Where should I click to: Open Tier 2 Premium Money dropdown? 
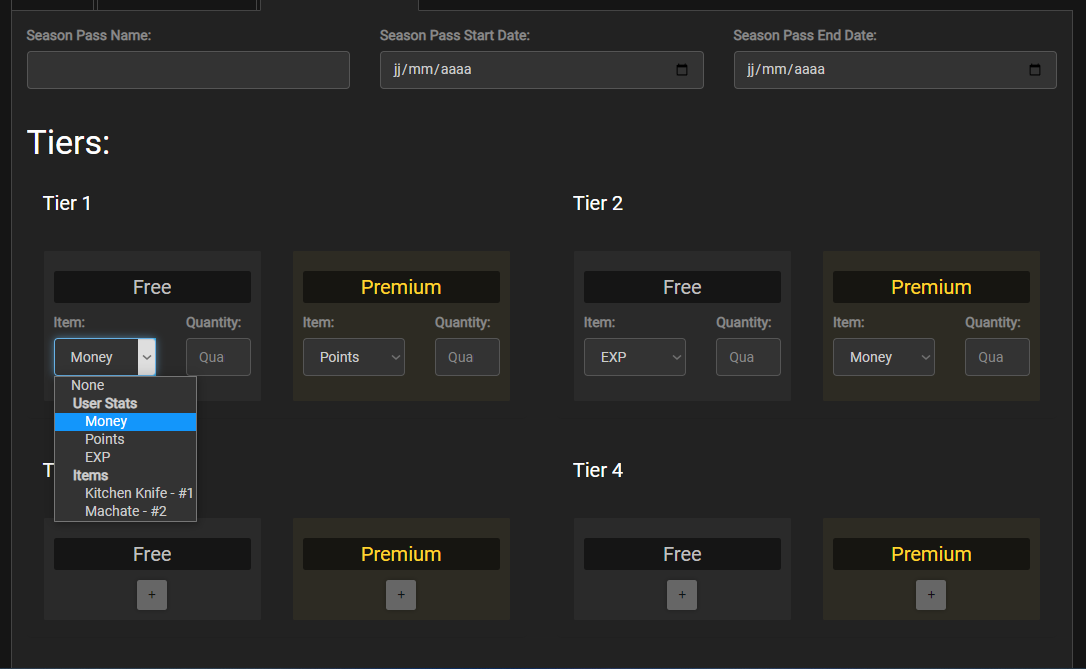click(884, 357)
